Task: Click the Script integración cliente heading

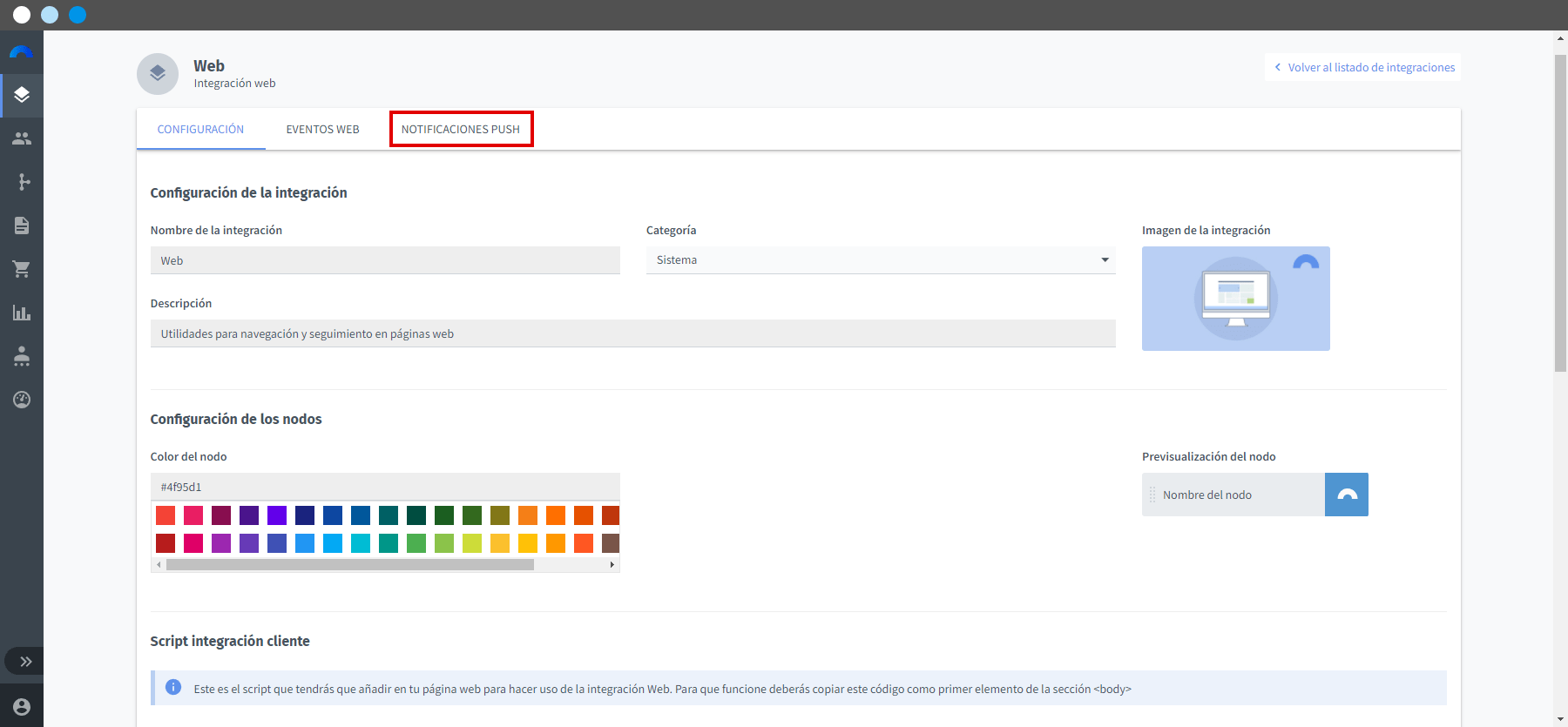Action: coord(230,641)
